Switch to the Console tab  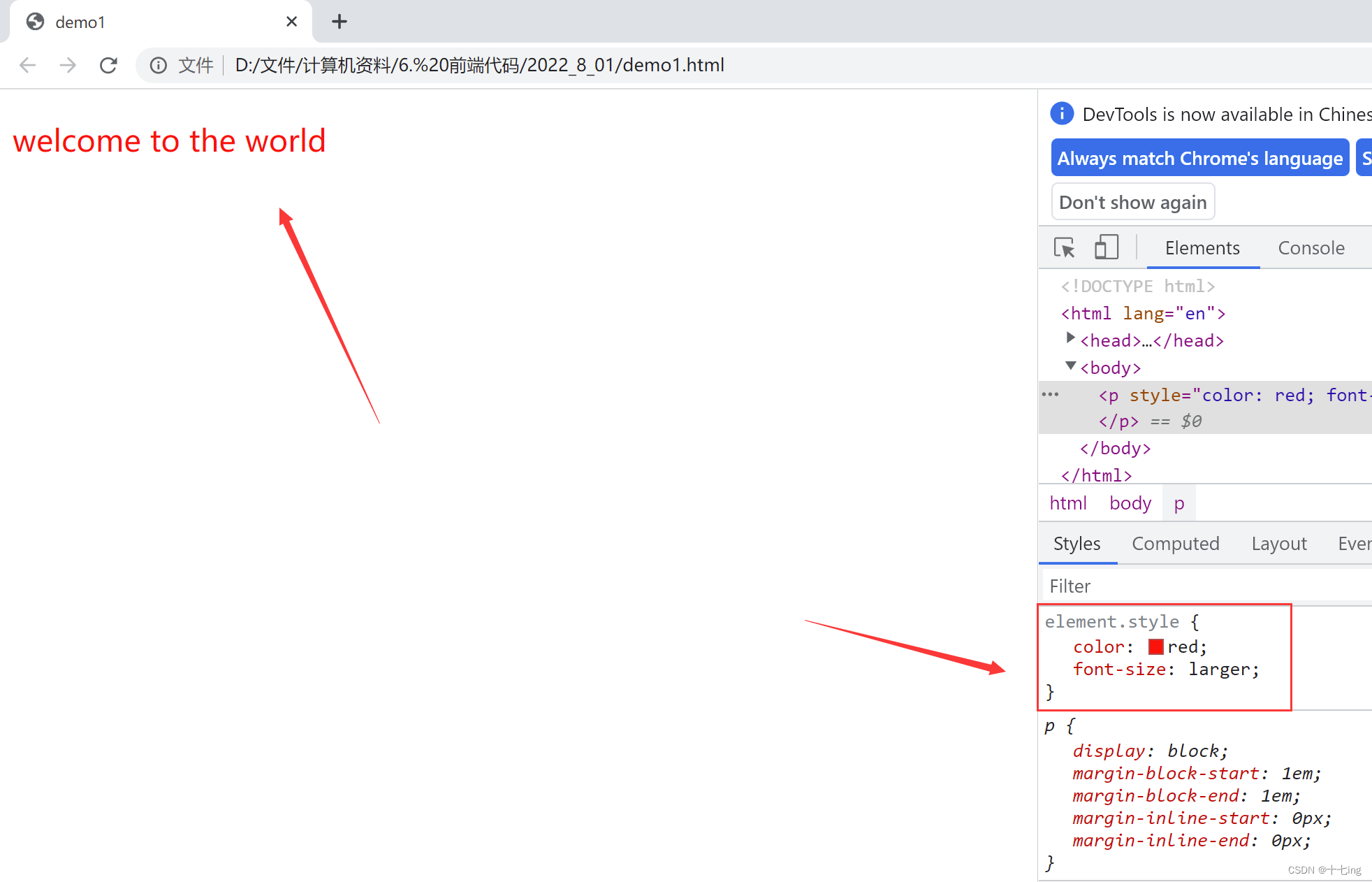tap(1311, 248)
